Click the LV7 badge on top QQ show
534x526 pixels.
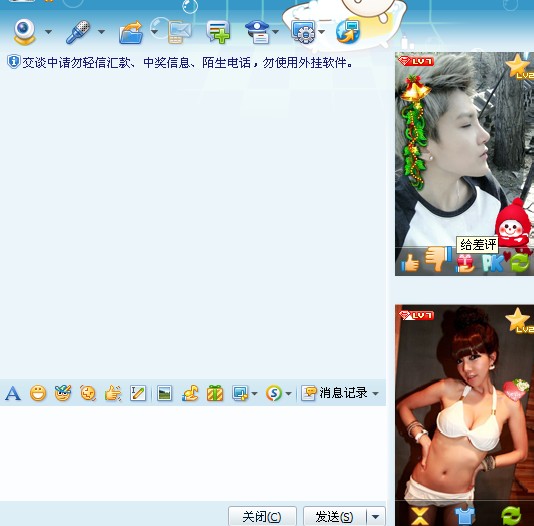(416, 61)
